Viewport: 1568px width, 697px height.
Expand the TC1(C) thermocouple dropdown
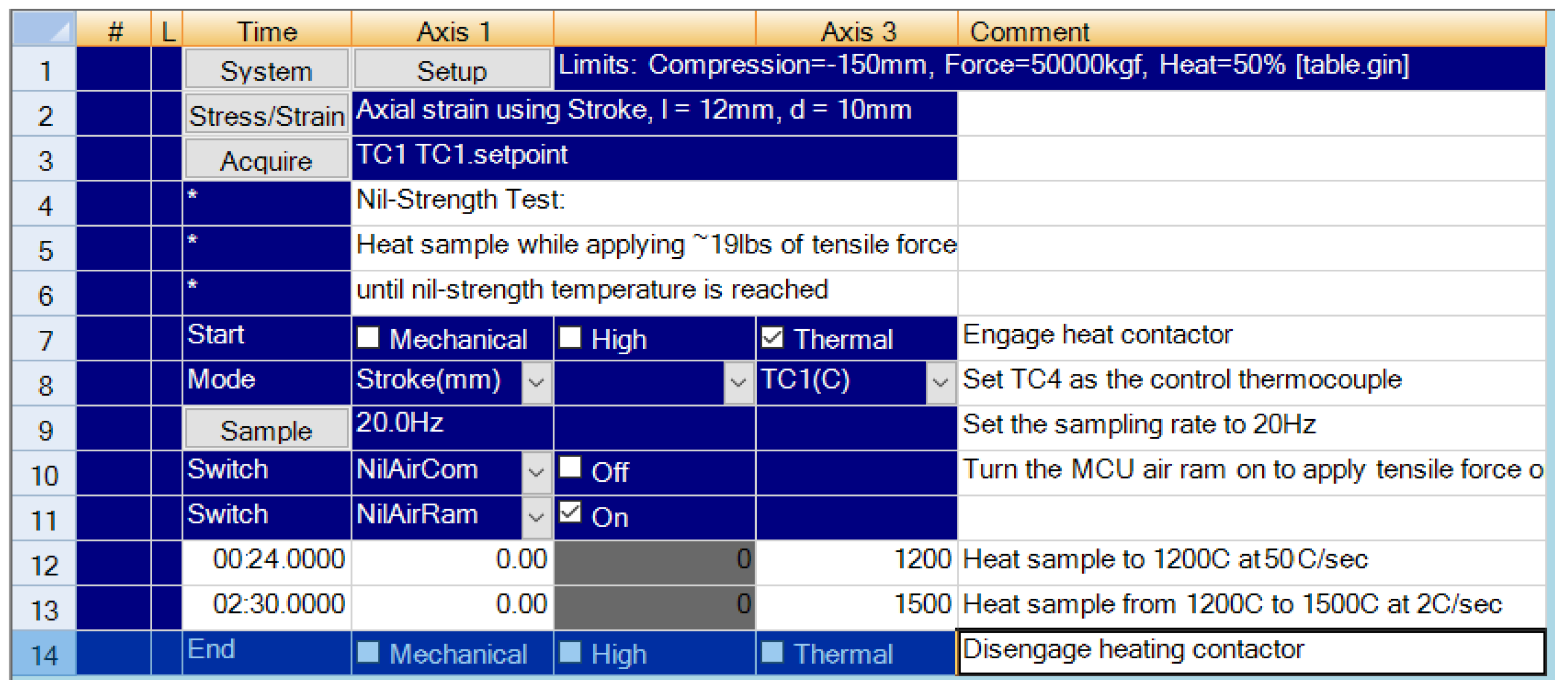click(940, 383)
